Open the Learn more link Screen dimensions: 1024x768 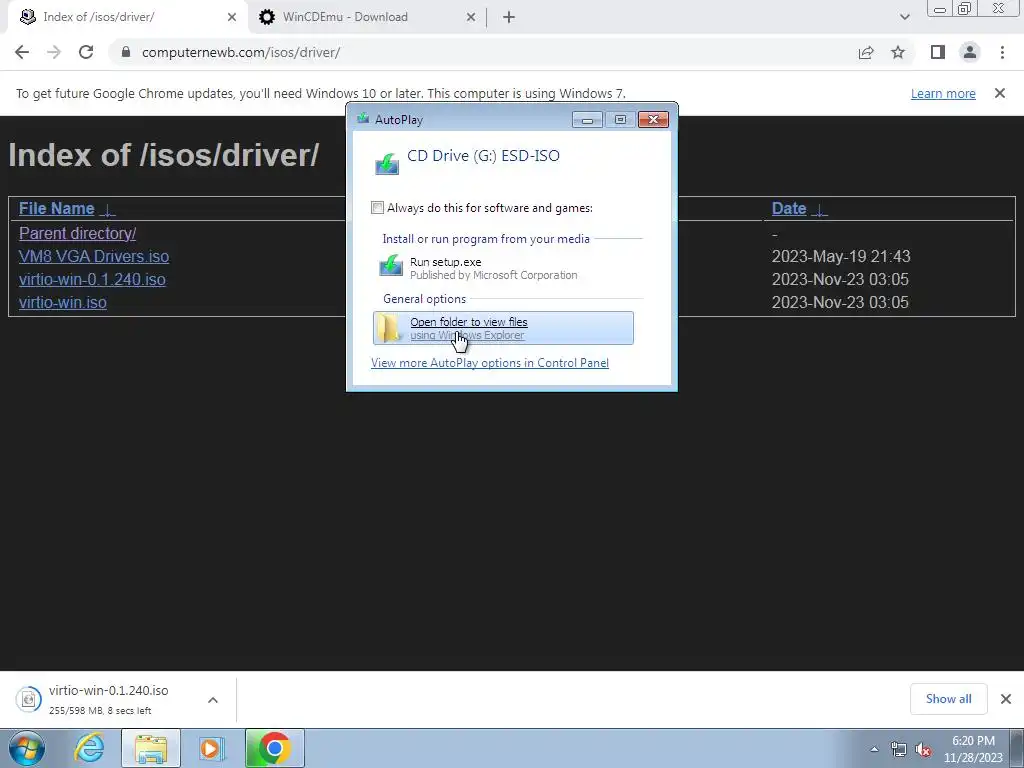click(x=943, y=93)
